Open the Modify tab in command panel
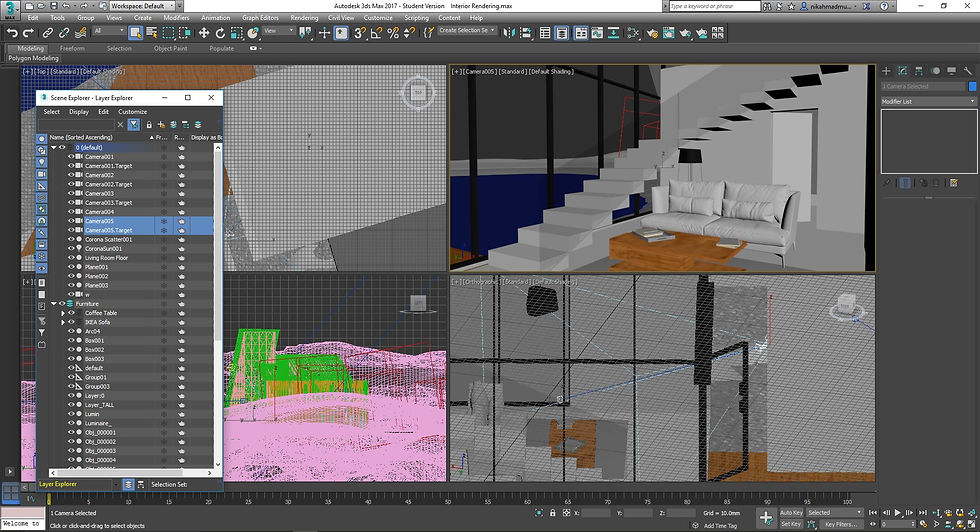 pyautogui.click(x=902, y=71)
